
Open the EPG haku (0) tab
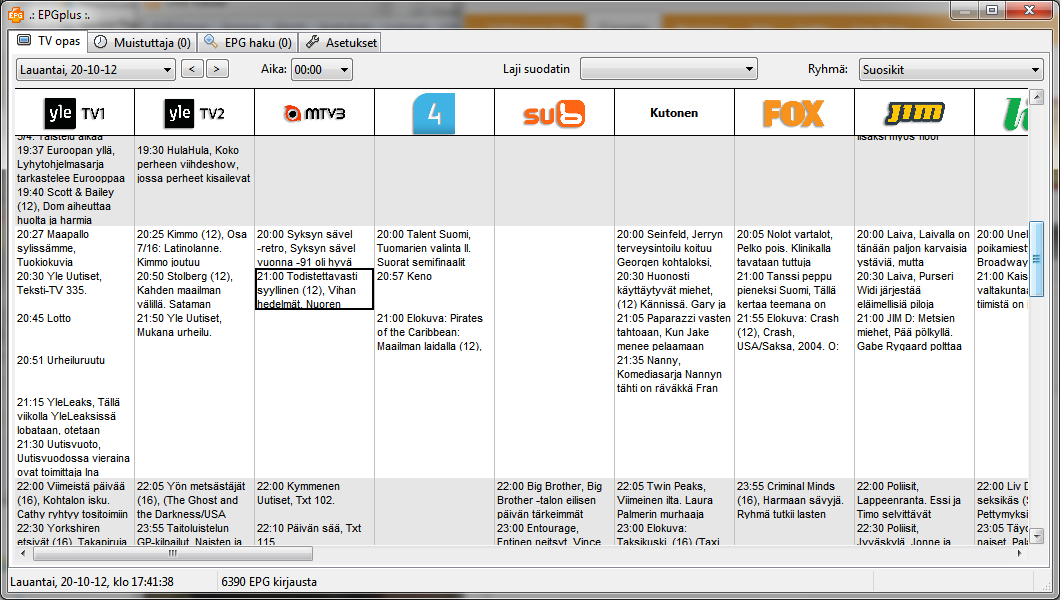point(247,43)
